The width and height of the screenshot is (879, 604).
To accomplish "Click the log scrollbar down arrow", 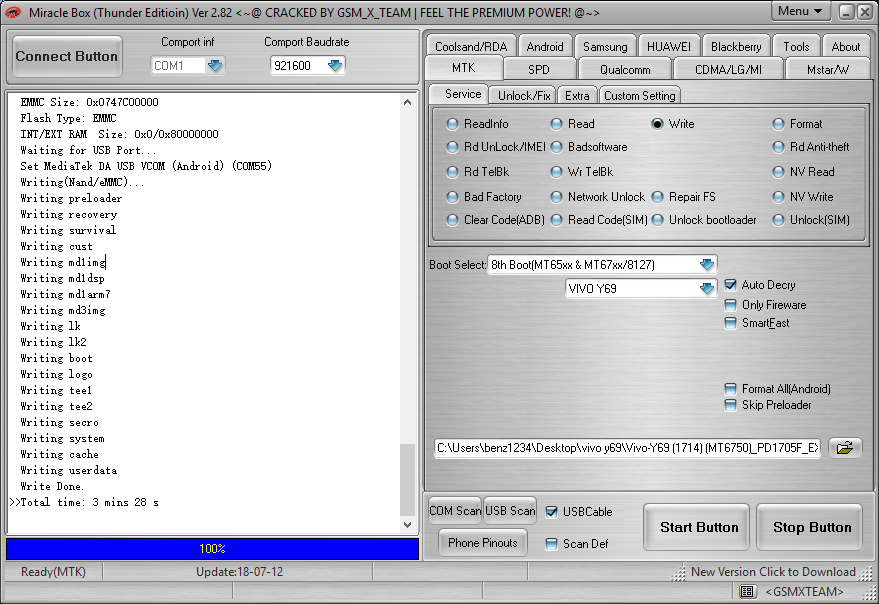I will point(408,525).
